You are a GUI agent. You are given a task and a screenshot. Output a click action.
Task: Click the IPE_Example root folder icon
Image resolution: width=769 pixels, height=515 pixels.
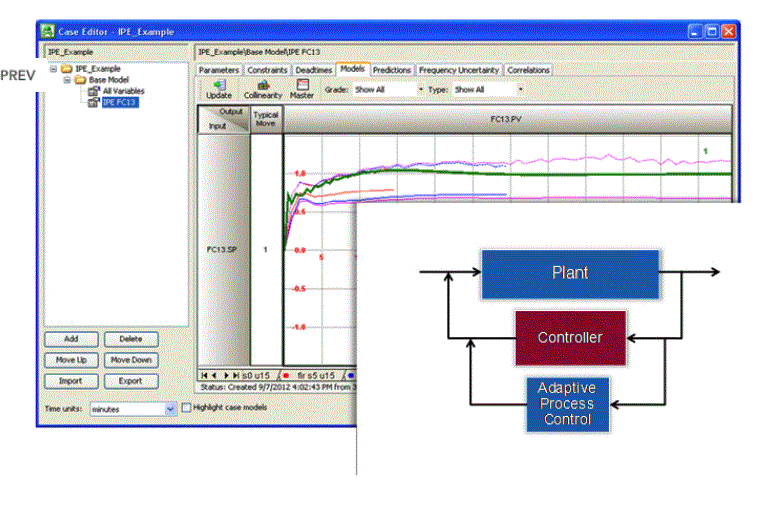coord(66,69)
